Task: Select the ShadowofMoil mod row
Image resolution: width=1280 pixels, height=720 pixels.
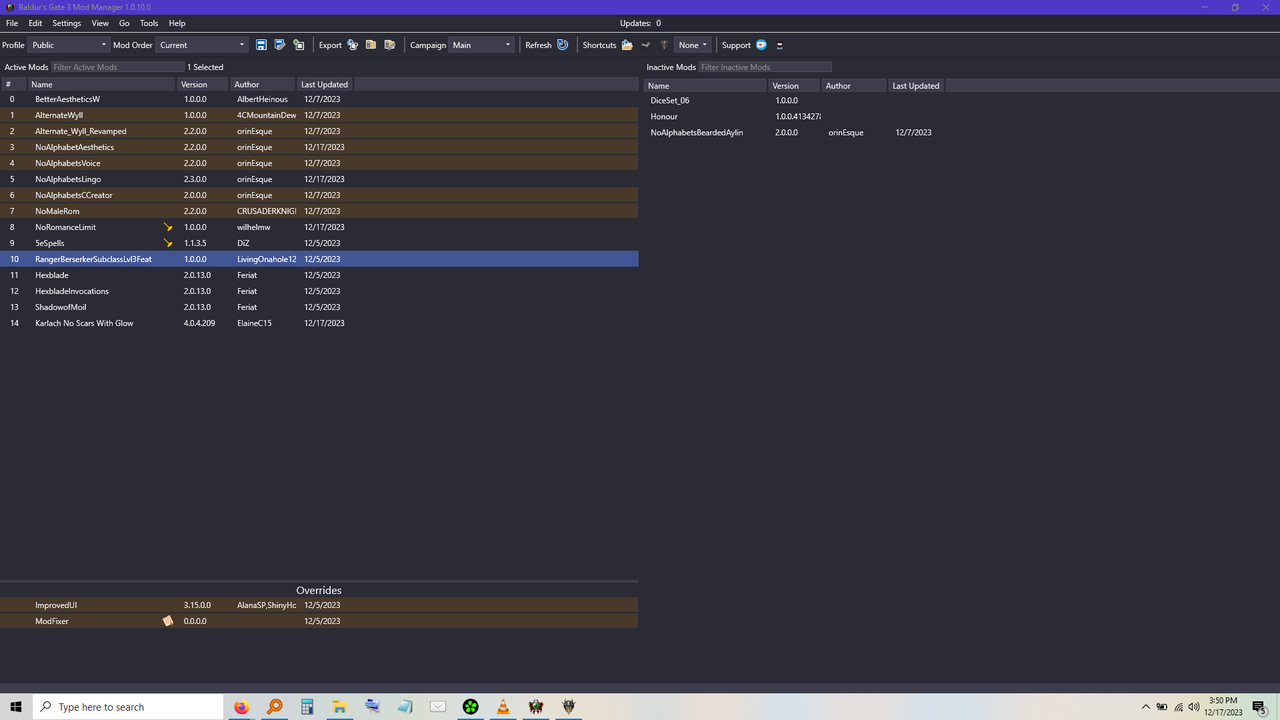Action: point(319,307)
